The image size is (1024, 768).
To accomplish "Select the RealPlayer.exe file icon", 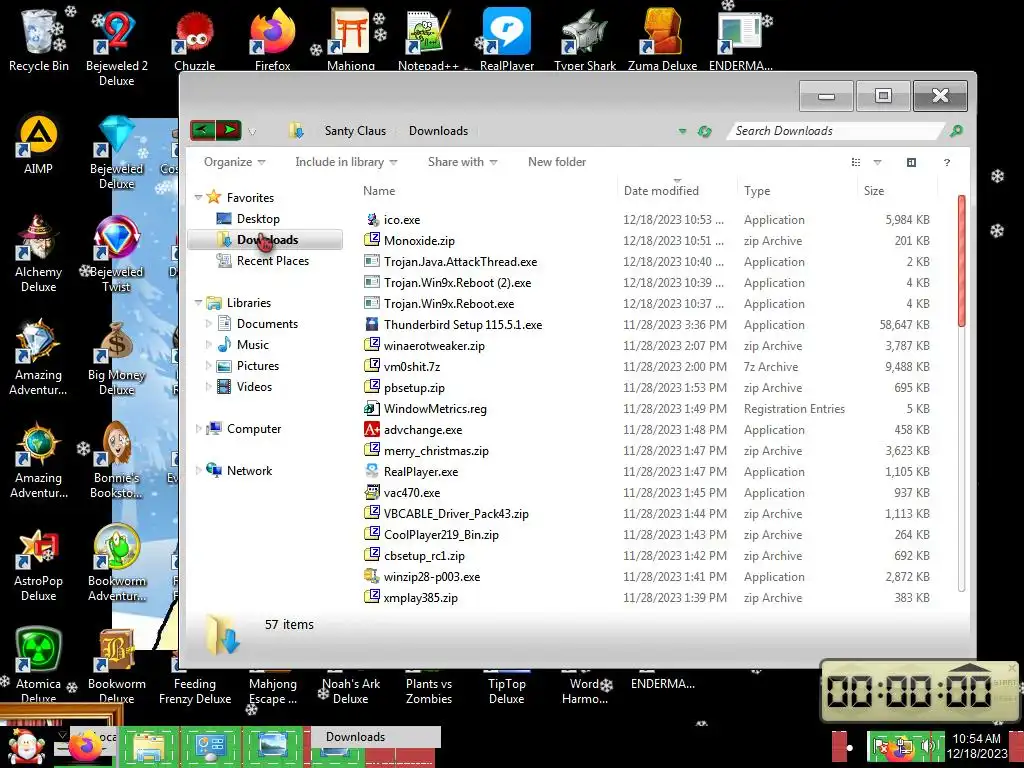I will coord(372,472).
